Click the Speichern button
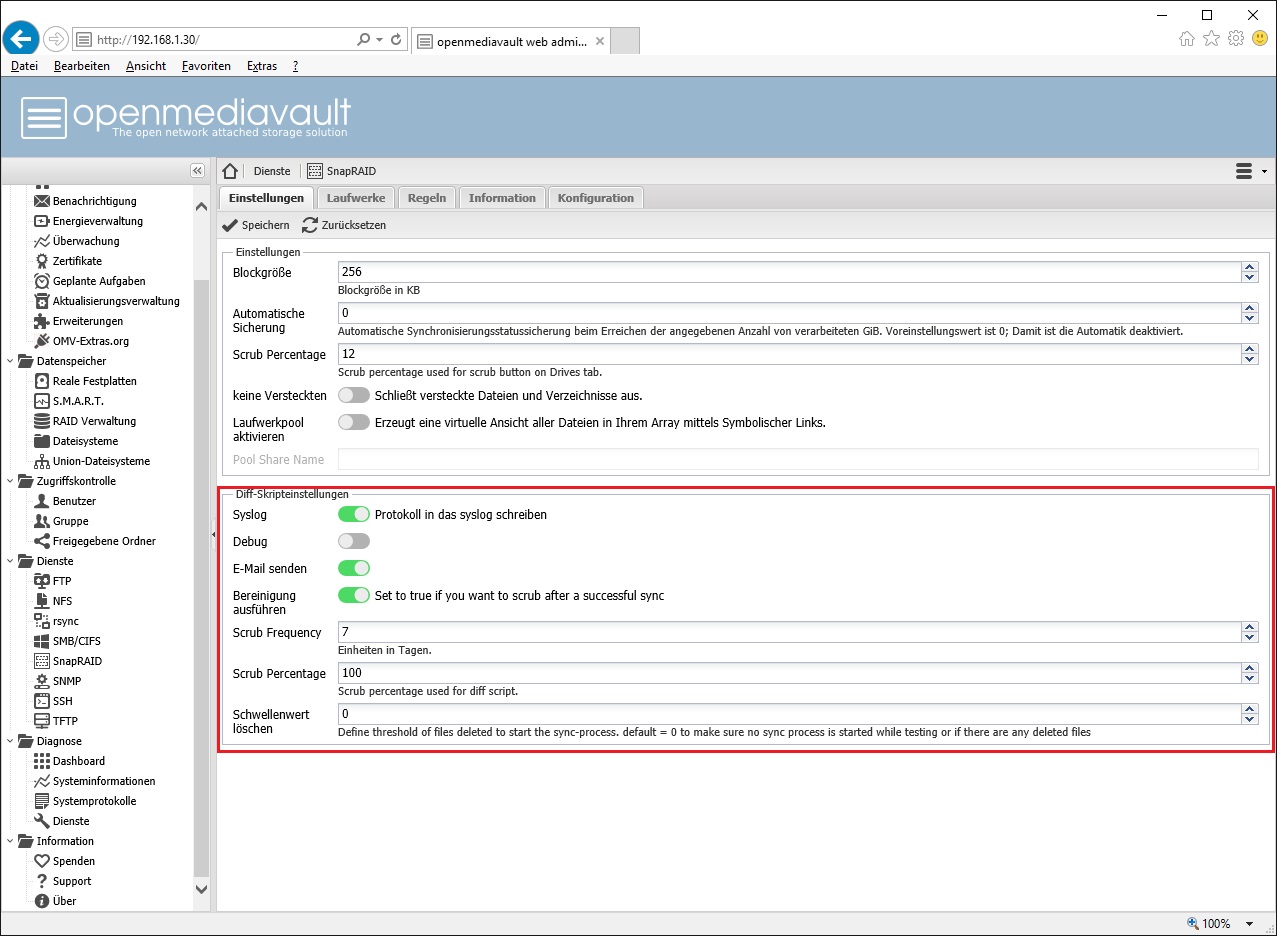 pyautogui.click(x=256, y=225)
